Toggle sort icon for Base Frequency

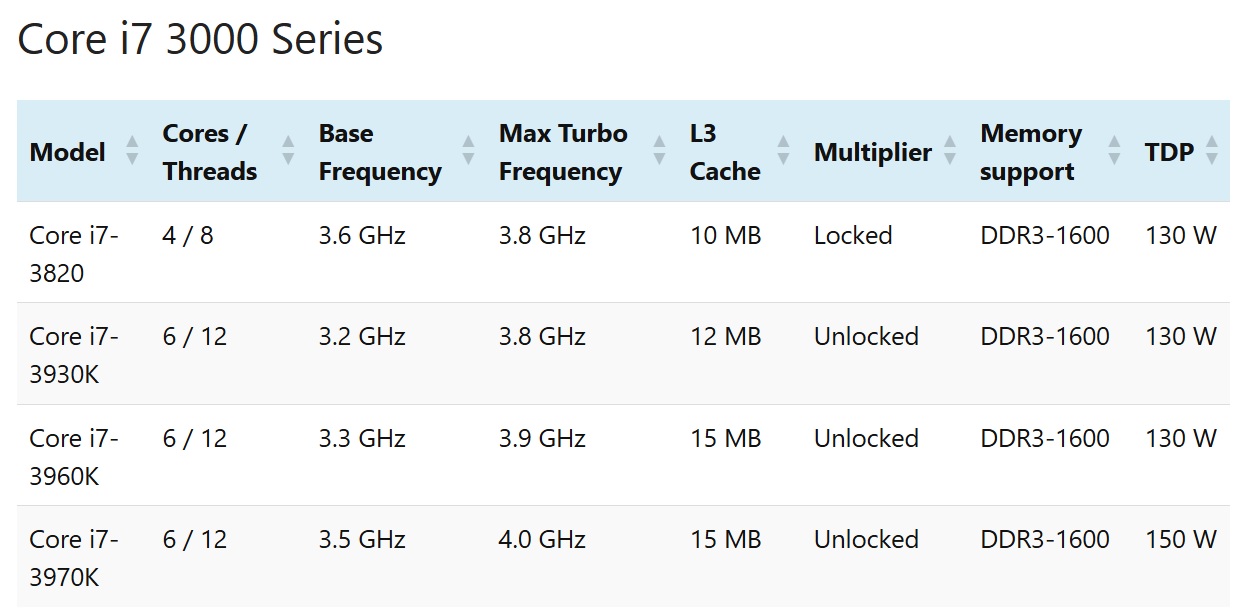coord(468,152)
